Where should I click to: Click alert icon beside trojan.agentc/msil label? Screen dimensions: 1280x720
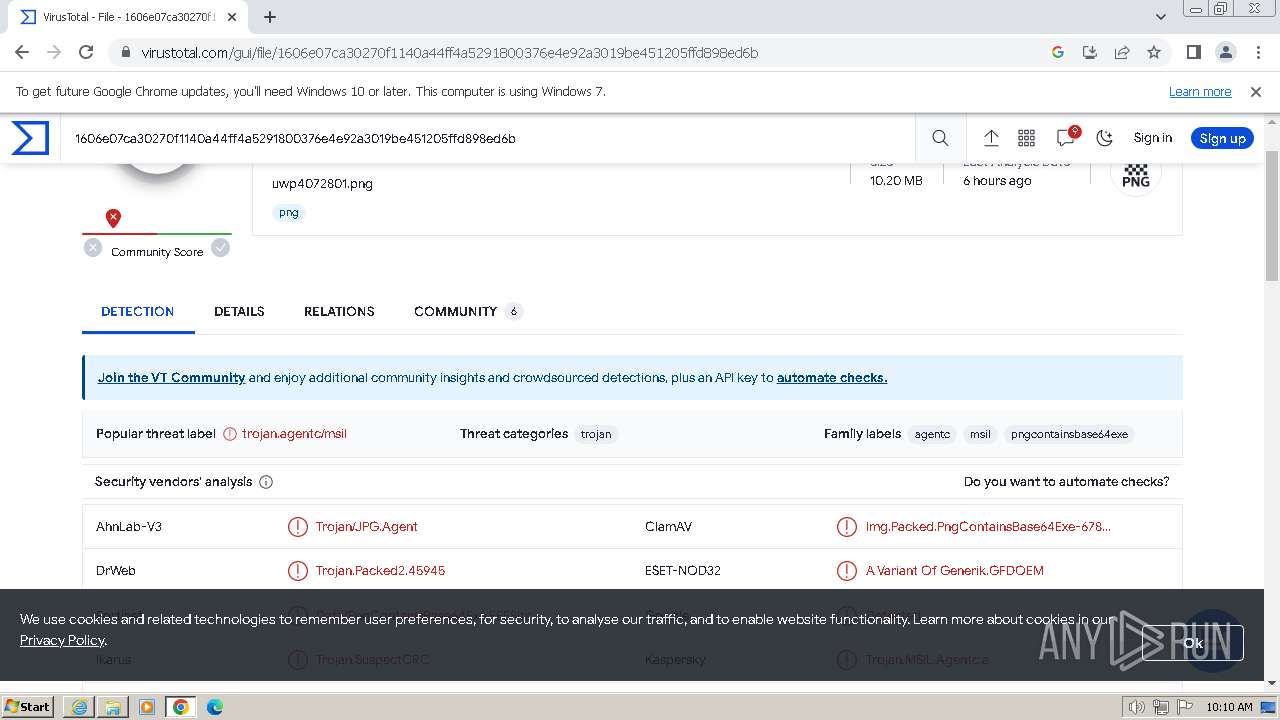coord(230,434)
